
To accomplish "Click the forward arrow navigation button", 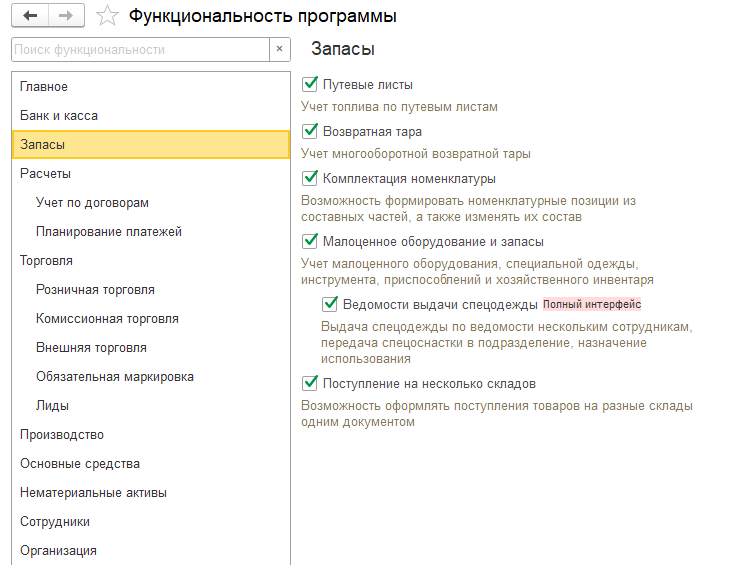I will pyautogui.click(x=66, y=16).
